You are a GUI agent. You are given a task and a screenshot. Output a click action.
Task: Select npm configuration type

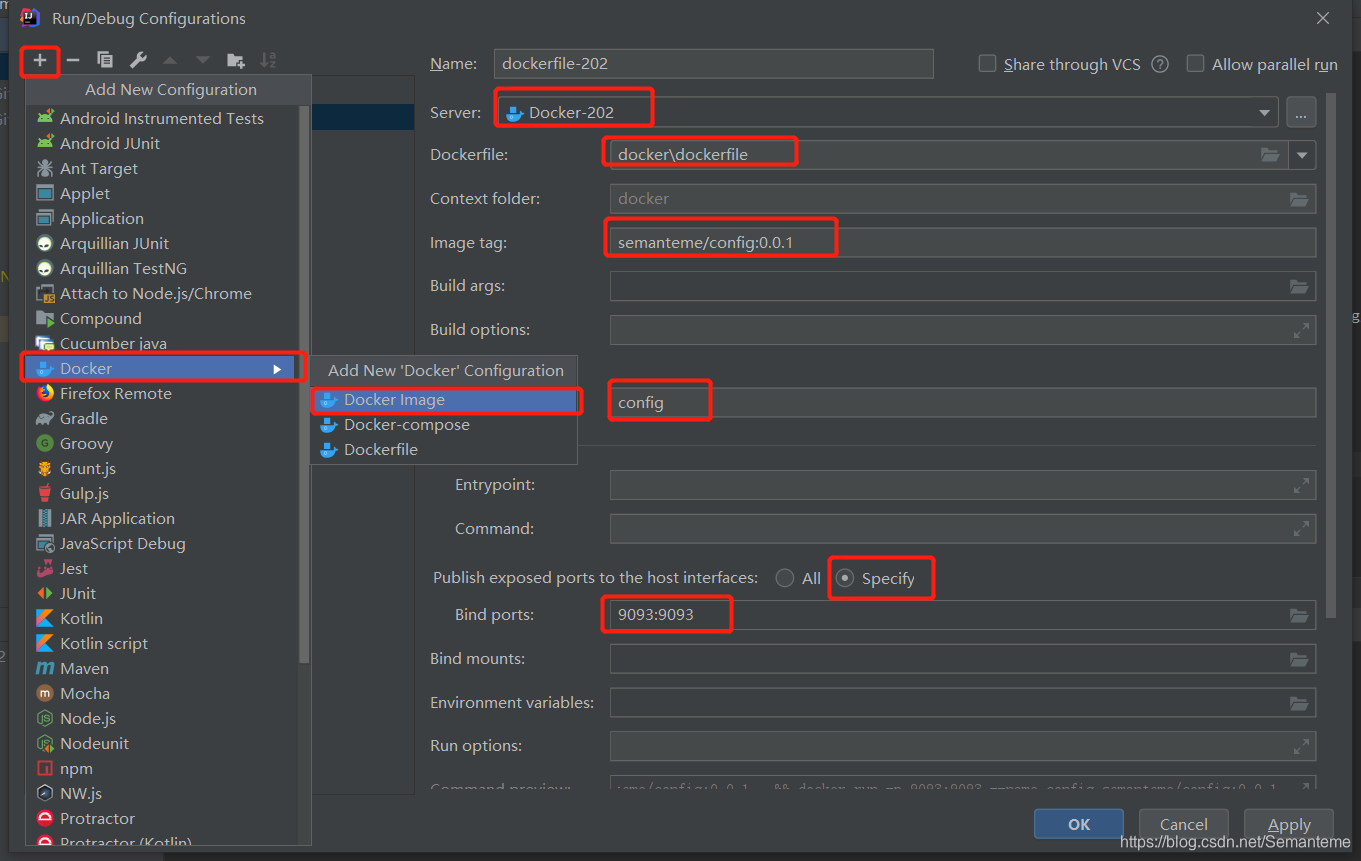(x=162, y=768)
